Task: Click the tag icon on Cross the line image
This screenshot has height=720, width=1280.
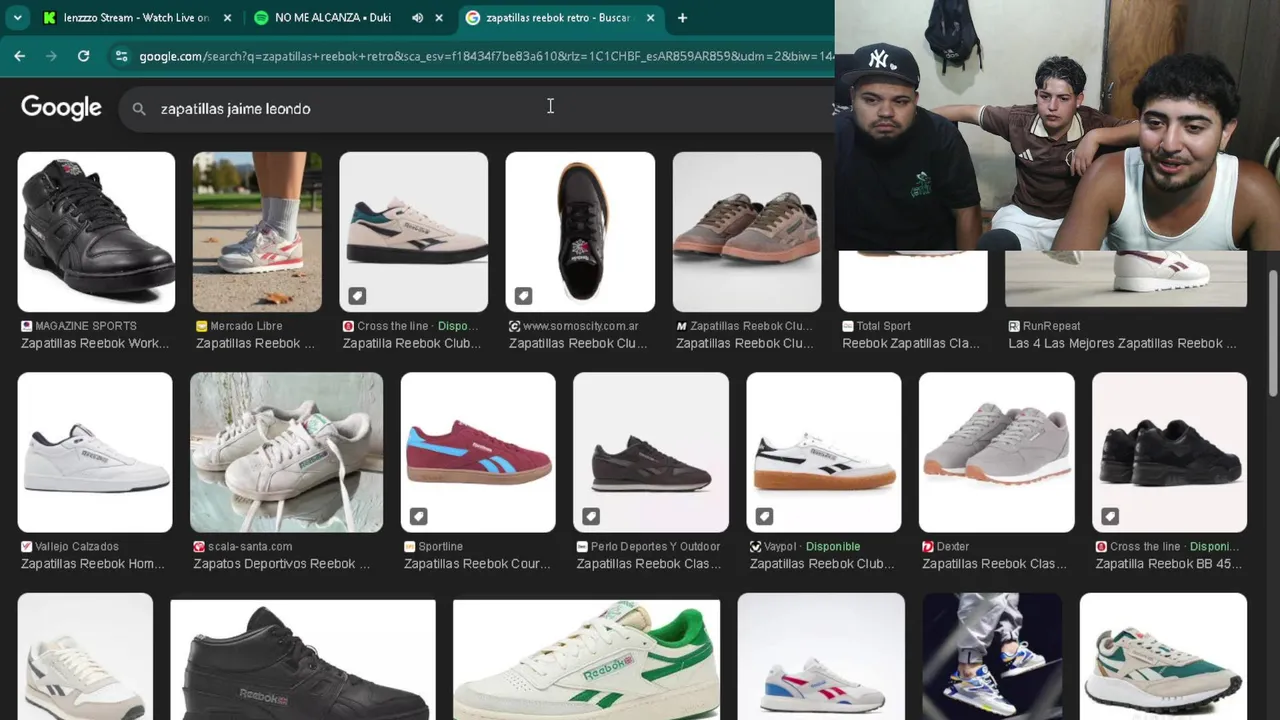Action: [x=357, y=296]
